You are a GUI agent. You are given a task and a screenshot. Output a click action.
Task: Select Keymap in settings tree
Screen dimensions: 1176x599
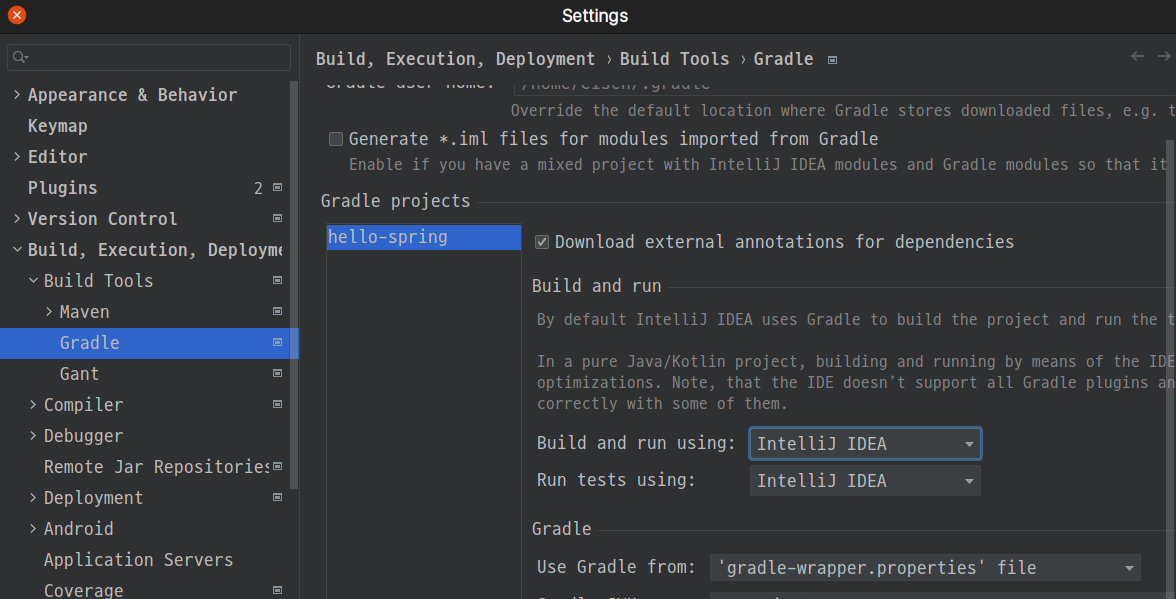(58, 126)
